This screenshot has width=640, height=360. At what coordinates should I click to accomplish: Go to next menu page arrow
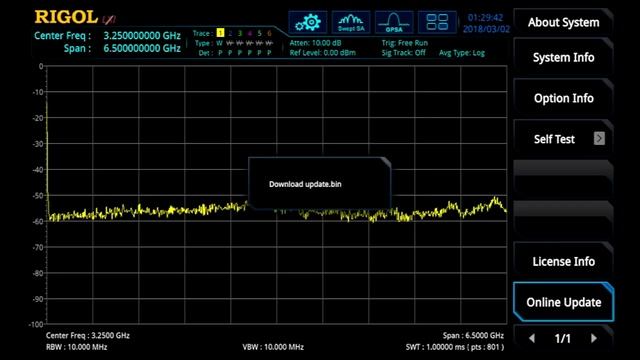[x=594, y=338]
